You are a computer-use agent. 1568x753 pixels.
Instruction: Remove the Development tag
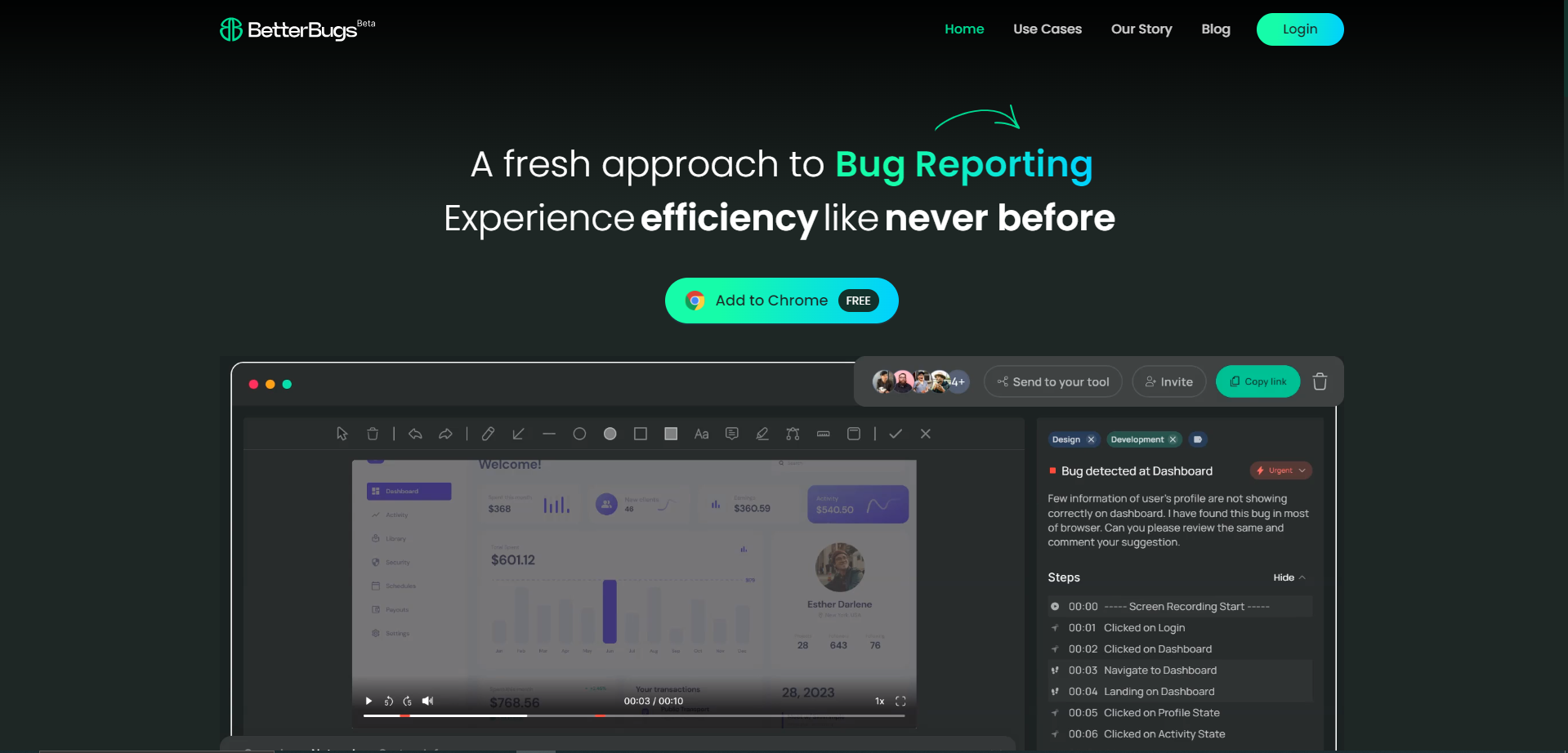(x=1173, y=439)
